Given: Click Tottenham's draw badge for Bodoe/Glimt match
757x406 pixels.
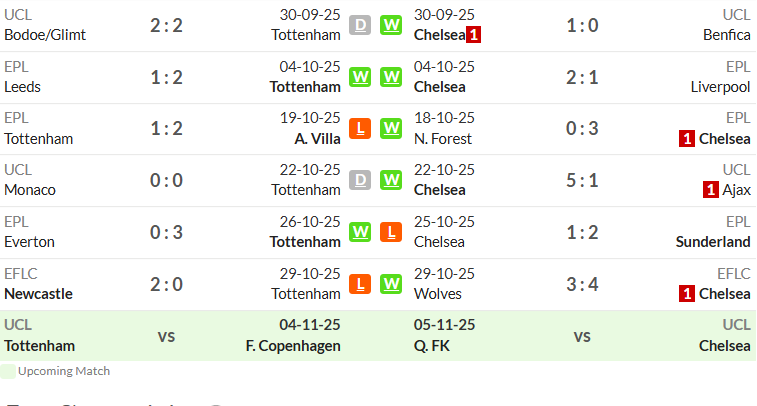Looking at the screenshot, I should pos(360,25).
